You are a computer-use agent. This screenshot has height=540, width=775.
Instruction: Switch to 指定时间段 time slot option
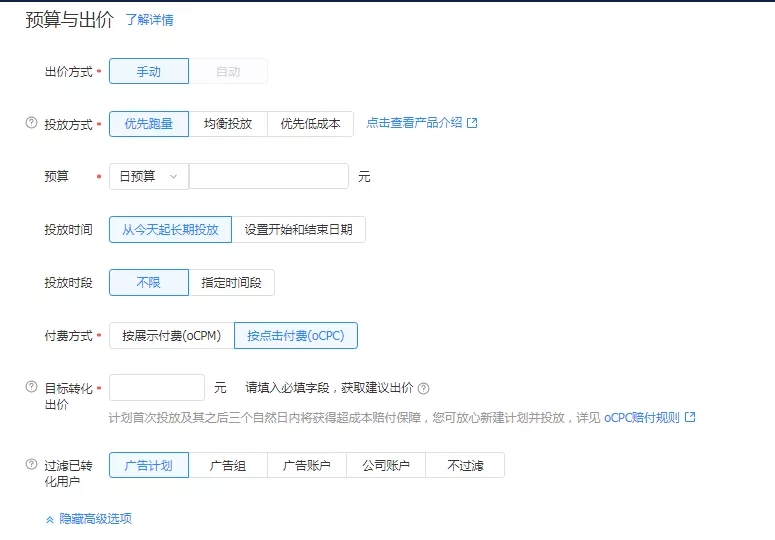(231, 282)
